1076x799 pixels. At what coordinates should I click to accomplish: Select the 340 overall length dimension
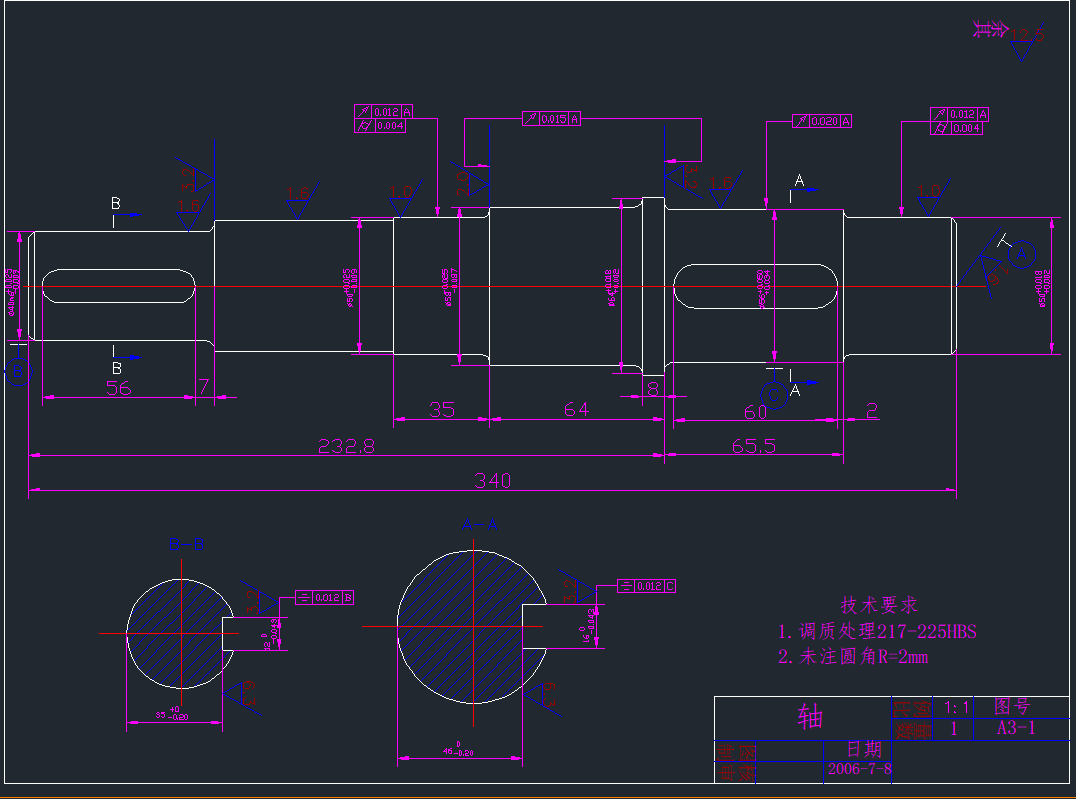coord(490,479)
